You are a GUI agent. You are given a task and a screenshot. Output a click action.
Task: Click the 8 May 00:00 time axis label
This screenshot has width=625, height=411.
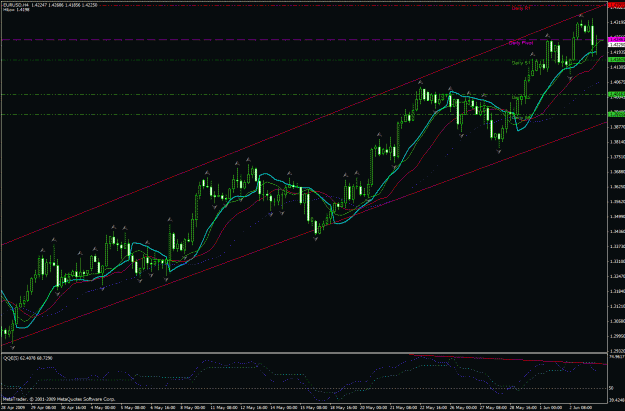193,408
